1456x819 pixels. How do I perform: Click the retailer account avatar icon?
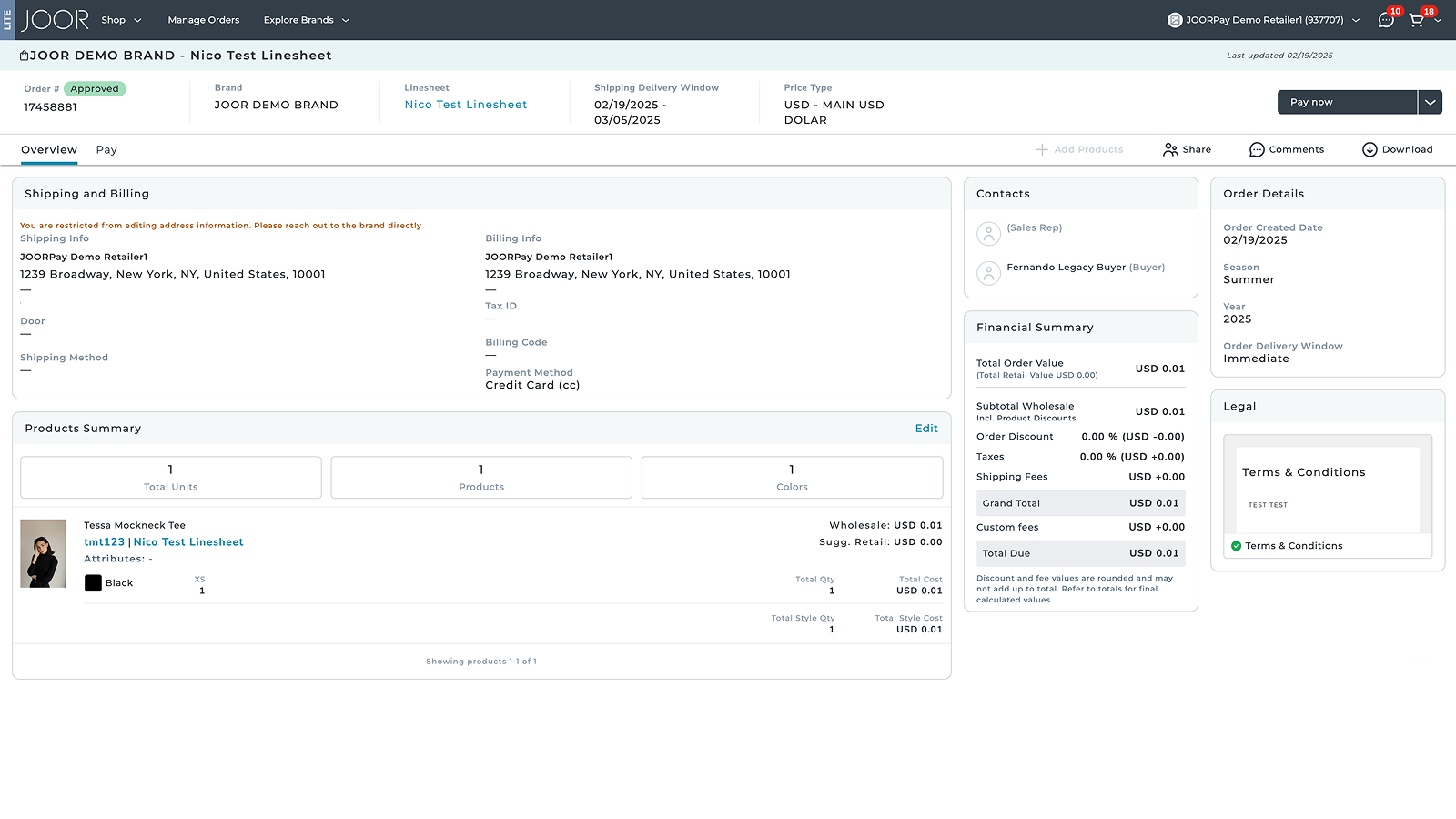point(1175,20)
